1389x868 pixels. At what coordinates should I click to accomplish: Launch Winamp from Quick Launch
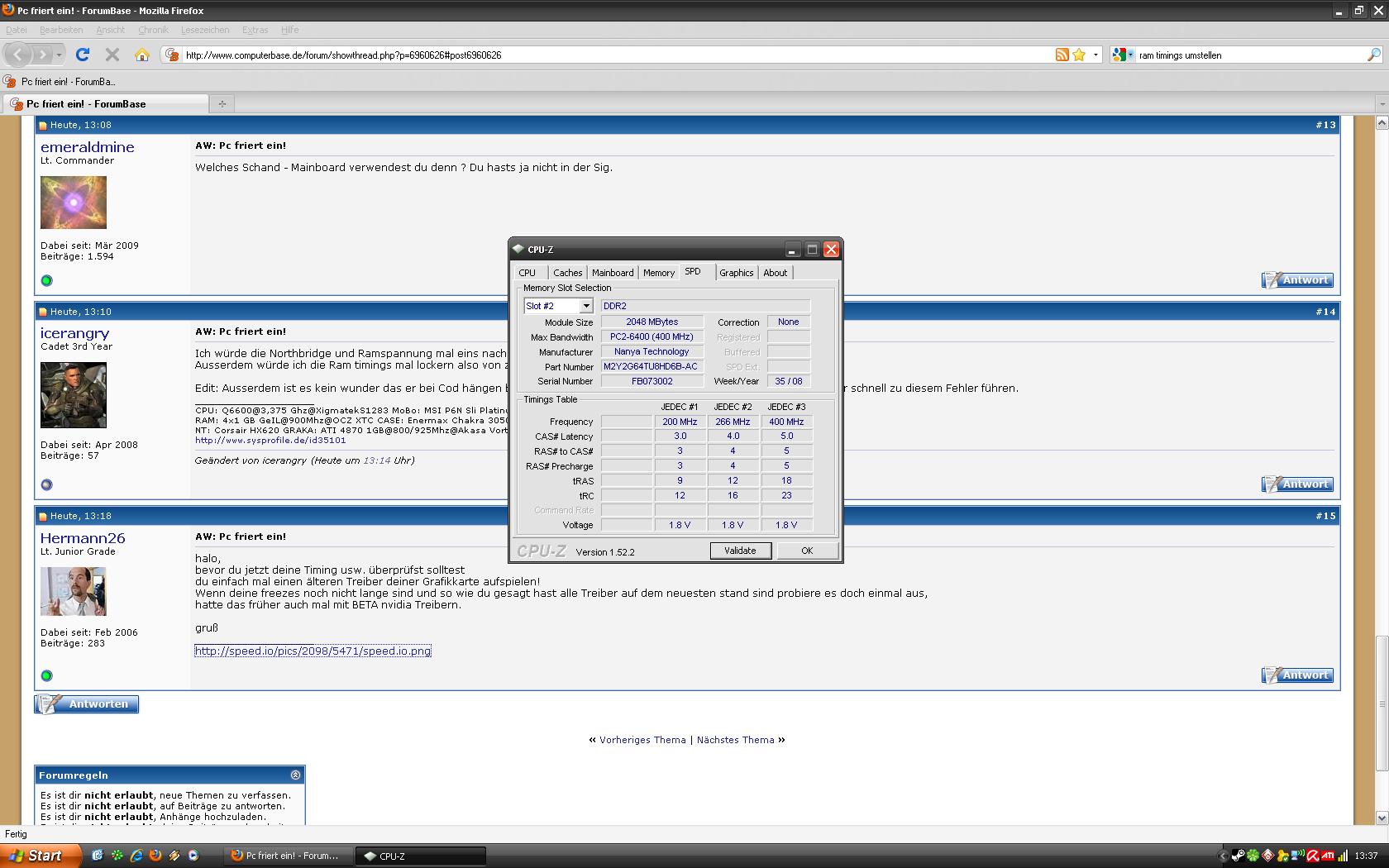click(174, 856)
